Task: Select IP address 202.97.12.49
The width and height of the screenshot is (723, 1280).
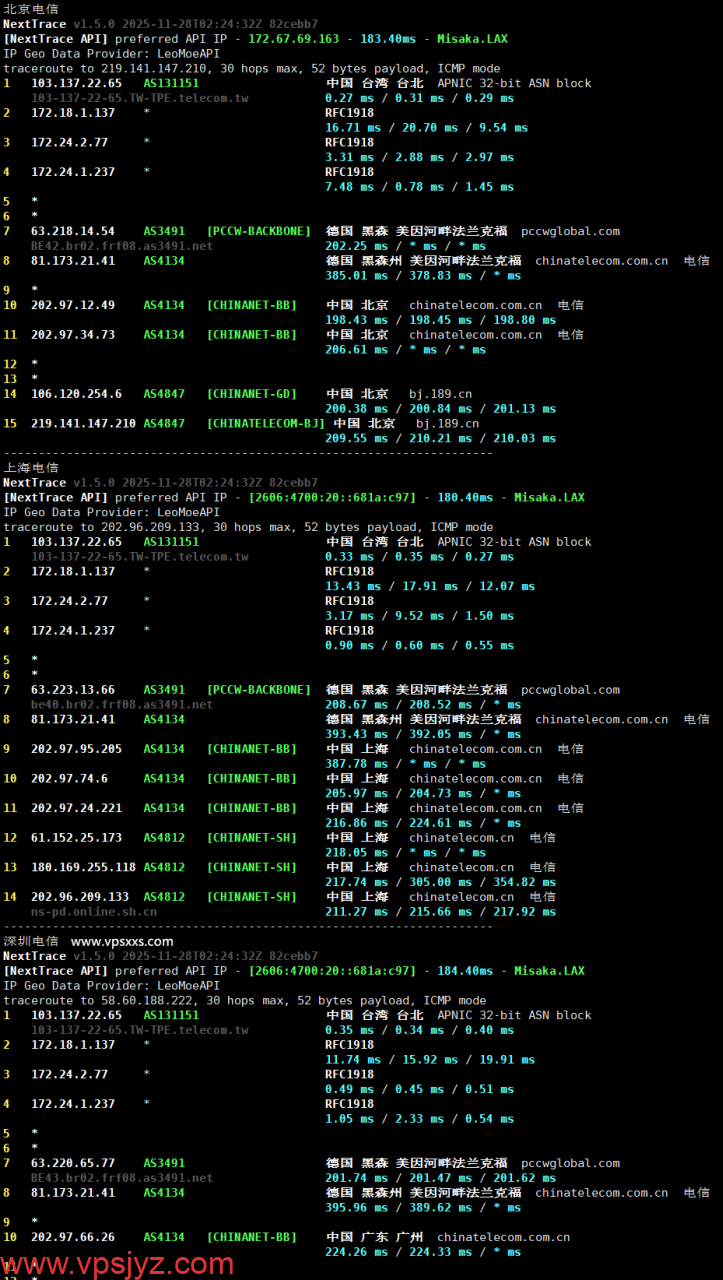Action: point(73,305)
